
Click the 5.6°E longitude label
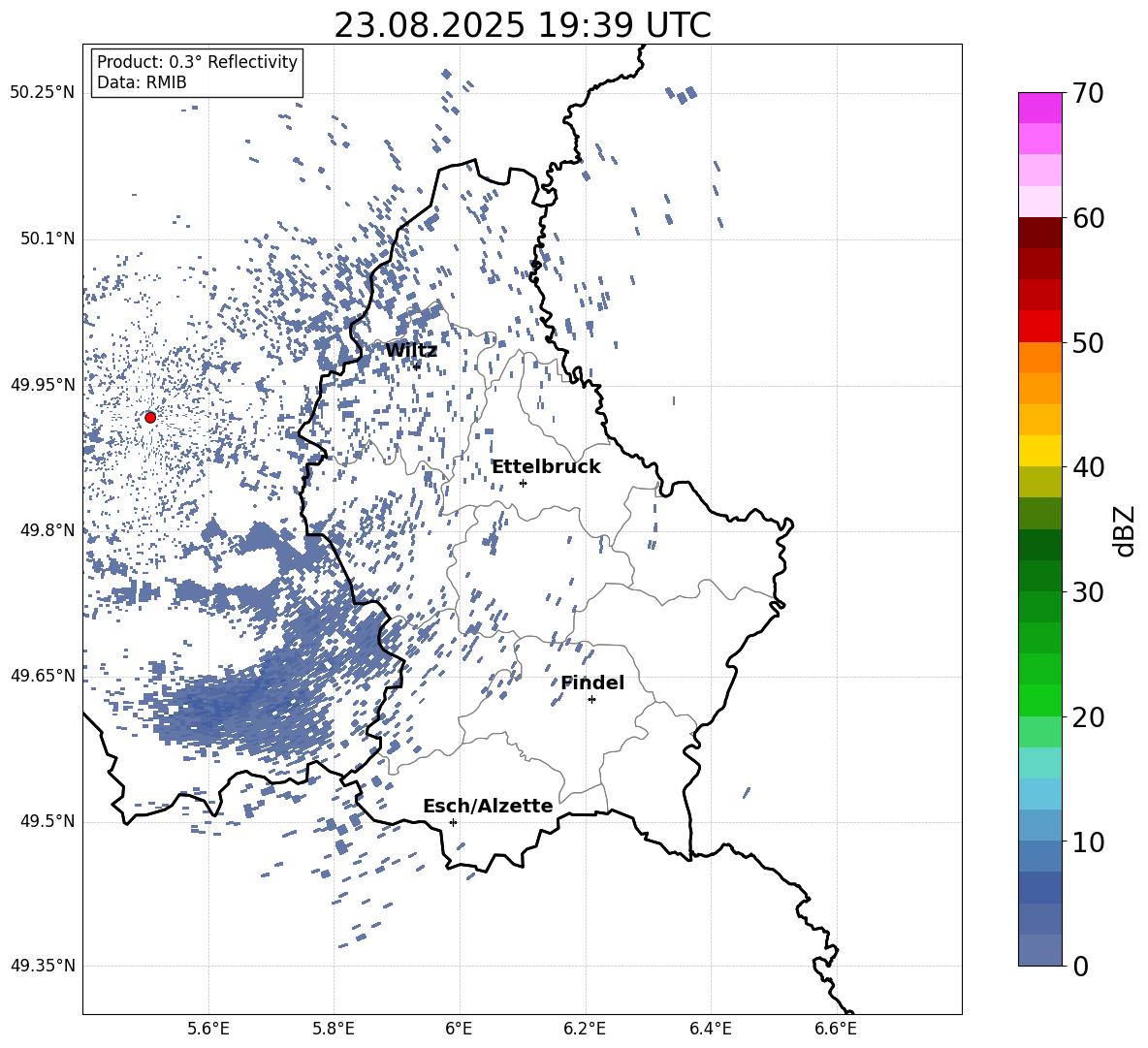tap(208, 1029)
